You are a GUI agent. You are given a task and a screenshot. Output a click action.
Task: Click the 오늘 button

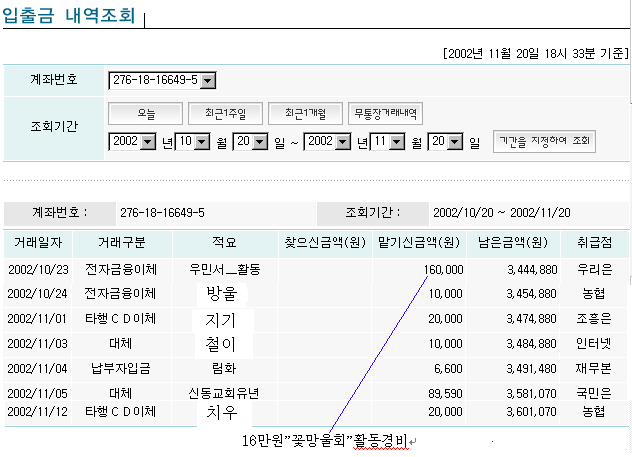[145, 113]
